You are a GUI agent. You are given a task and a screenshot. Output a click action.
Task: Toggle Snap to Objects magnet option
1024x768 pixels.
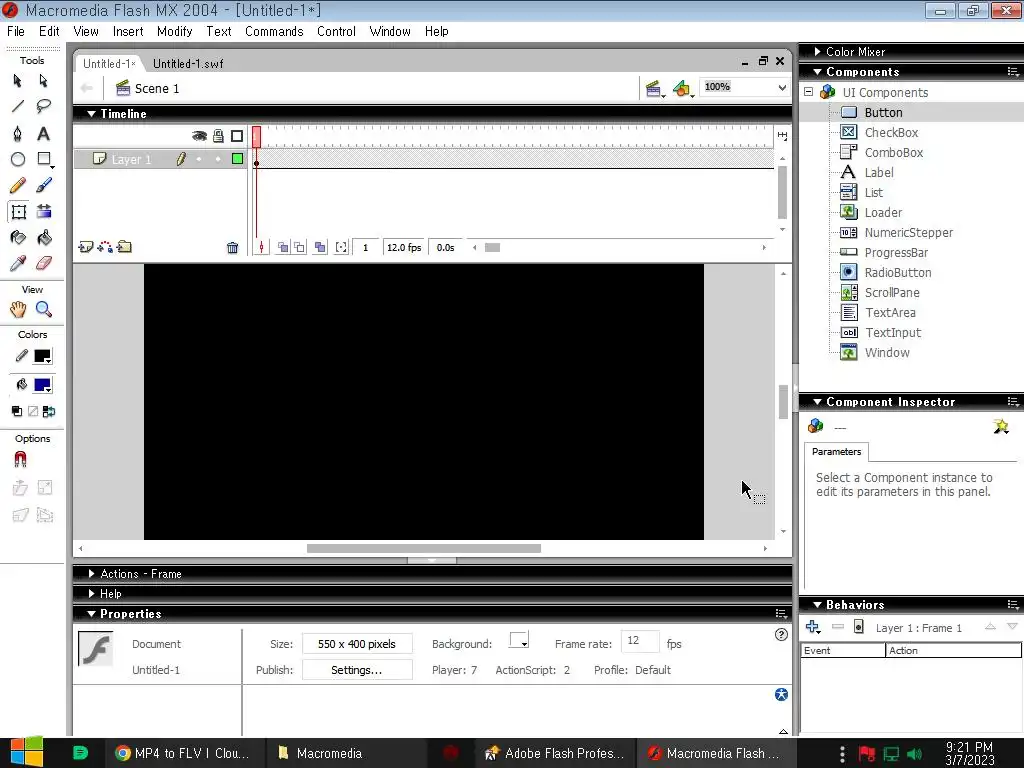(x=20, y=460)
